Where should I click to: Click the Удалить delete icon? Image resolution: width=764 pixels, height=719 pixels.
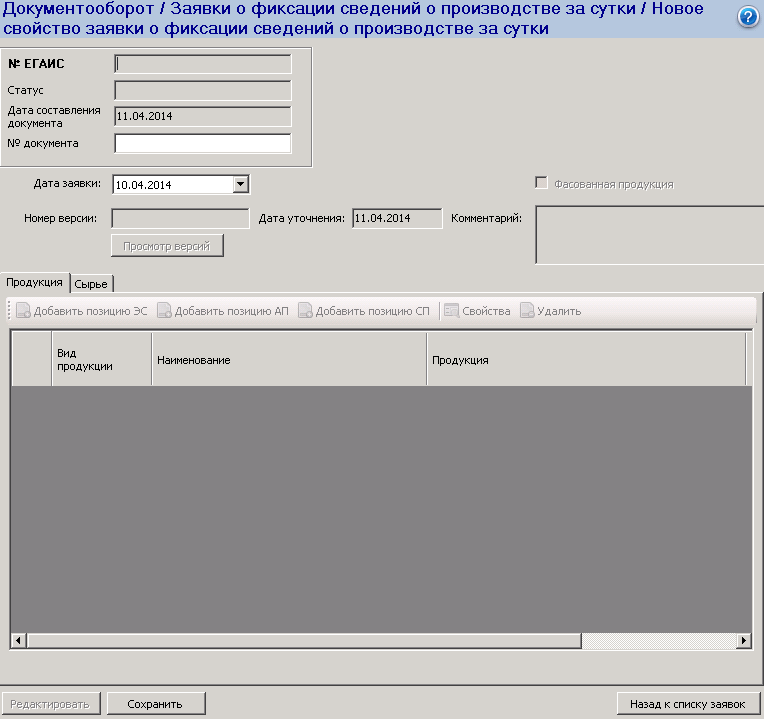[x=527, y=311]
